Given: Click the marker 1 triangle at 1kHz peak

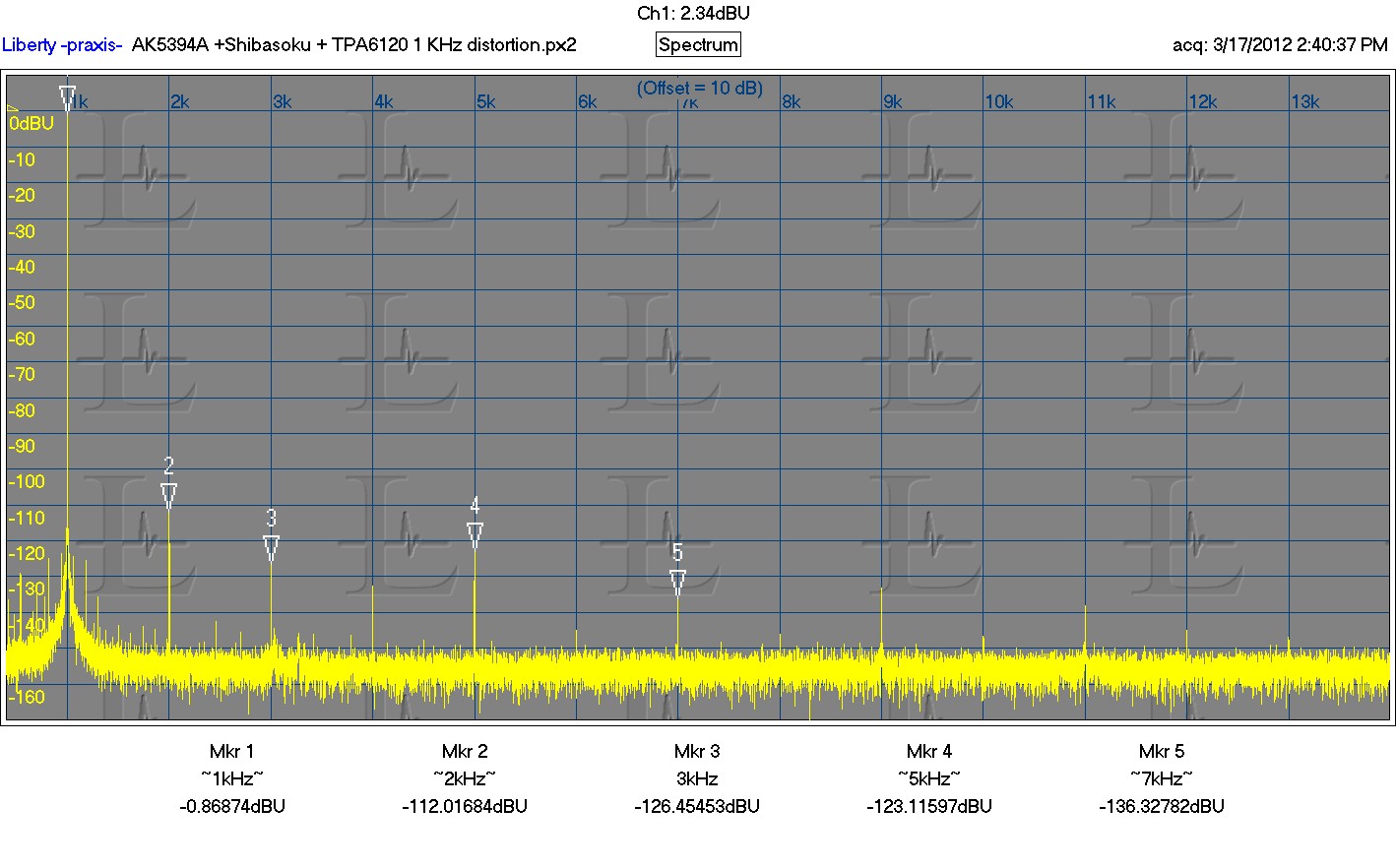Looking at the screenshot, I should 67,97.
